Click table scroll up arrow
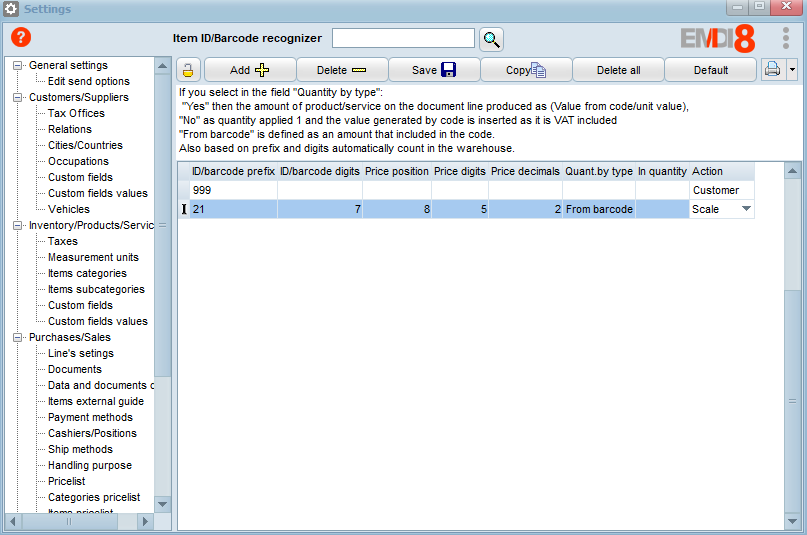The image size is (807, 535). 793,171
